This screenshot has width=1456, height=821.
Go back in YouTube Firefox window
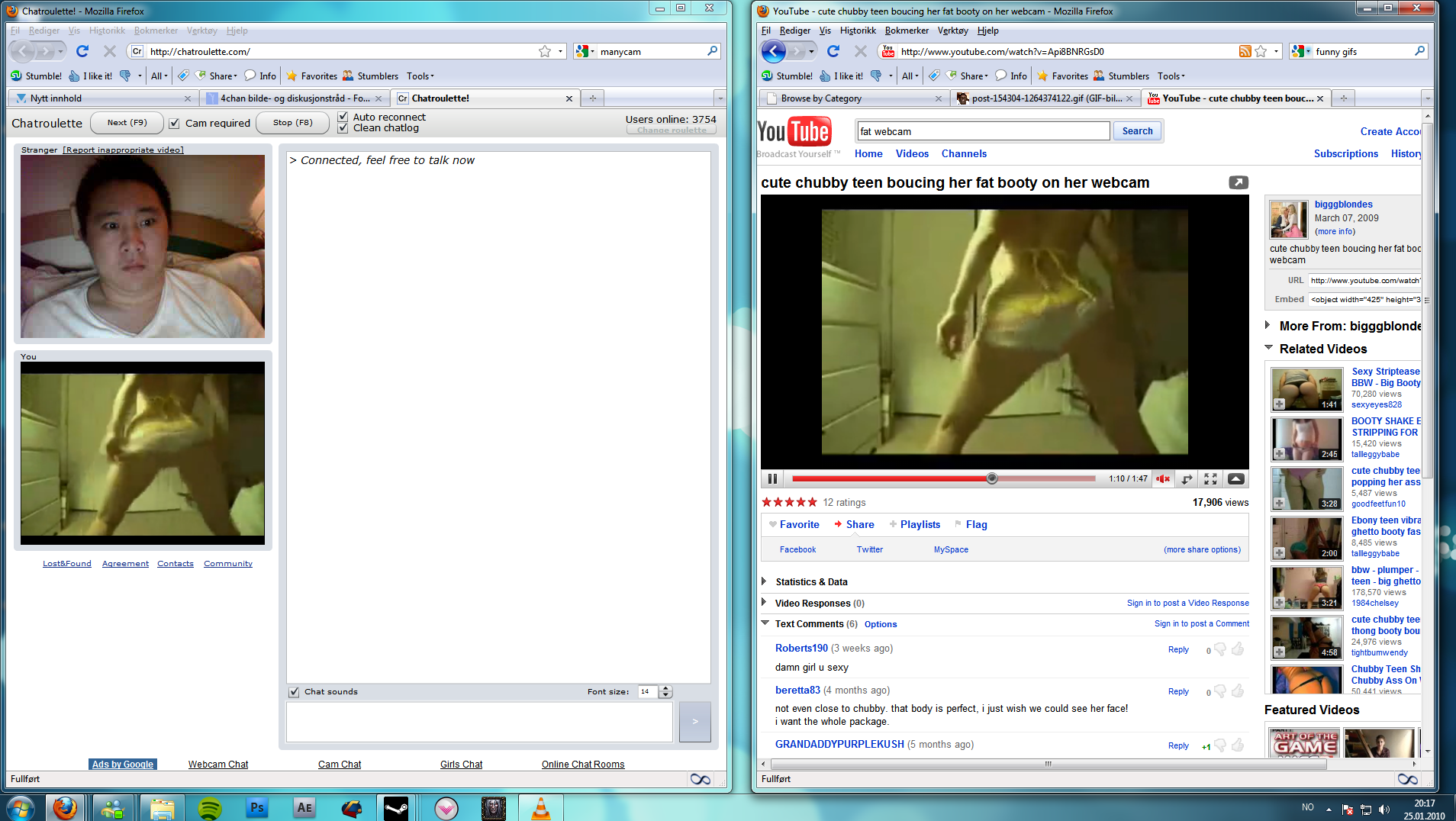pyautogui.click(x=774, y=51)
